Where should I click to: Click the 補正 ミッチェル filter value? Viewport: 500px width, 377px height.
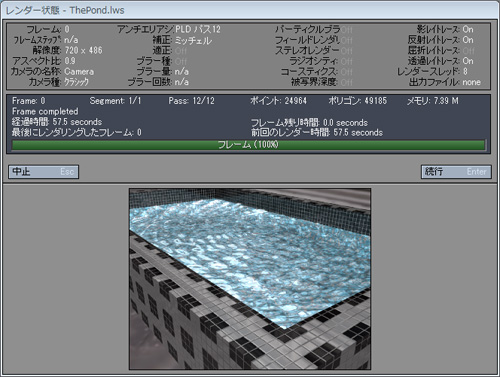pos(193,41)
